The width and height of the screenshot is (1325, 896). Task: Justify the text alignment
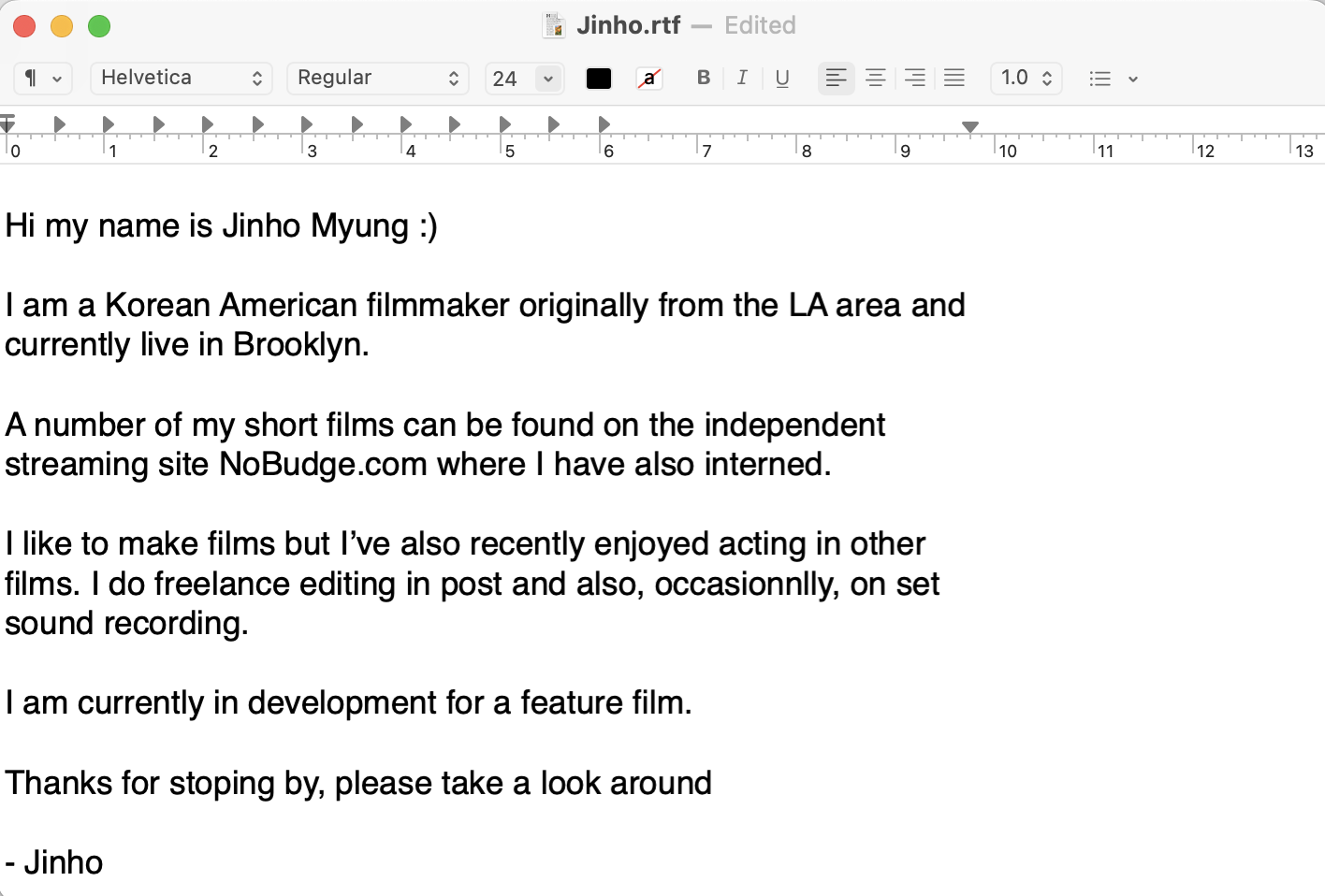tap(954, 78)
